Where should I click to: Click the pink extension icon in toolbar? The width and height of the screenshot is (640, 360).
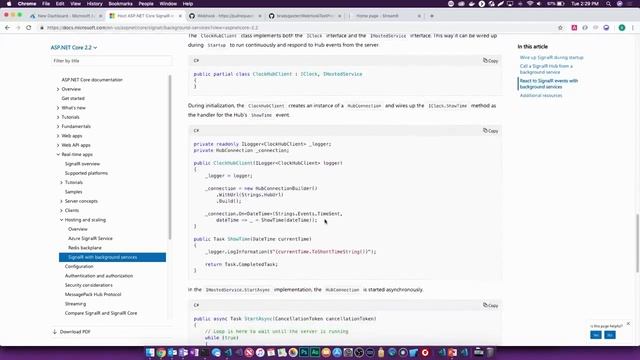coord(574,28)
